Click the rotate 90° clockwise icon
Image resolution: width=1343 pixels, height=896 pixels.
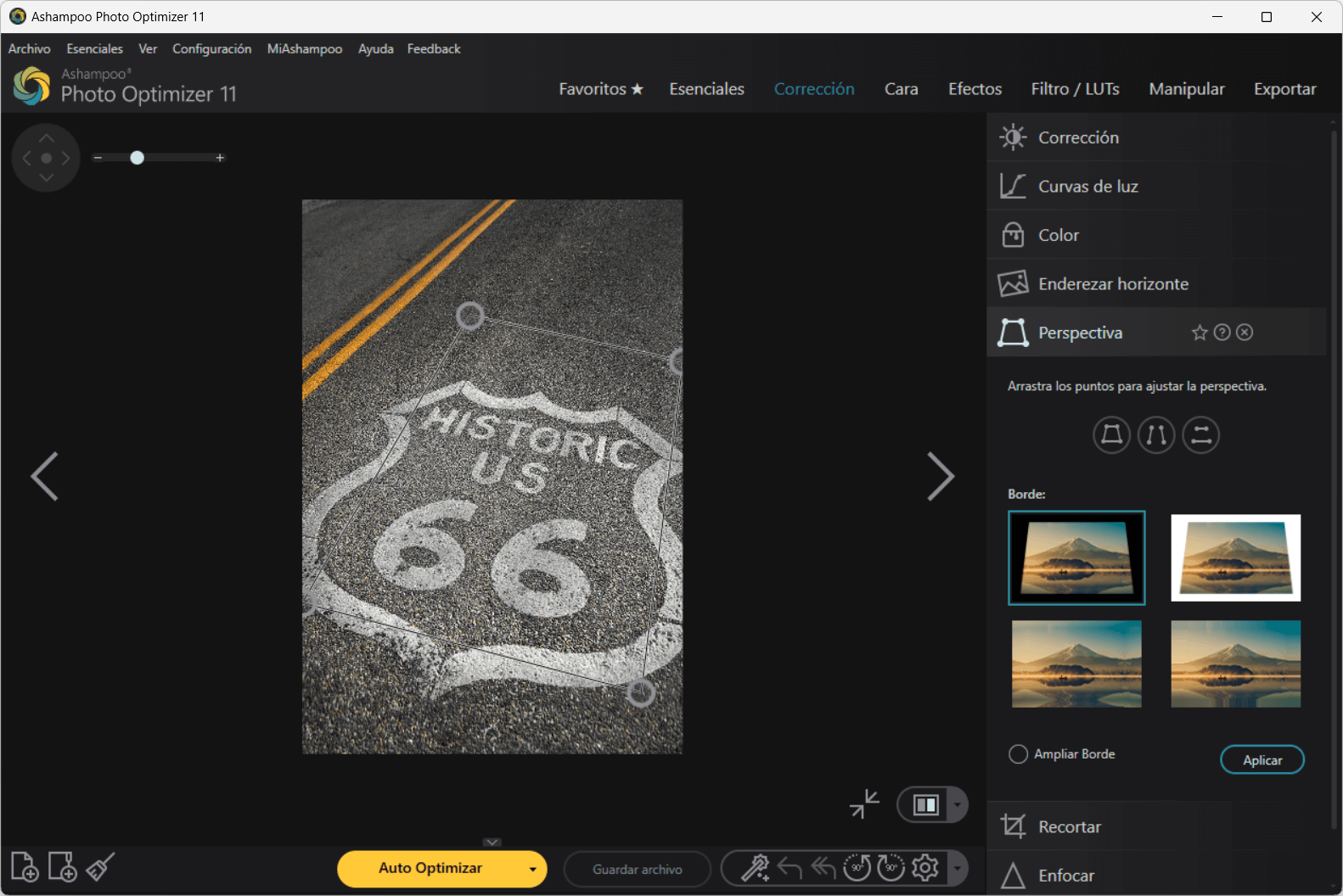tap(891, 868)
